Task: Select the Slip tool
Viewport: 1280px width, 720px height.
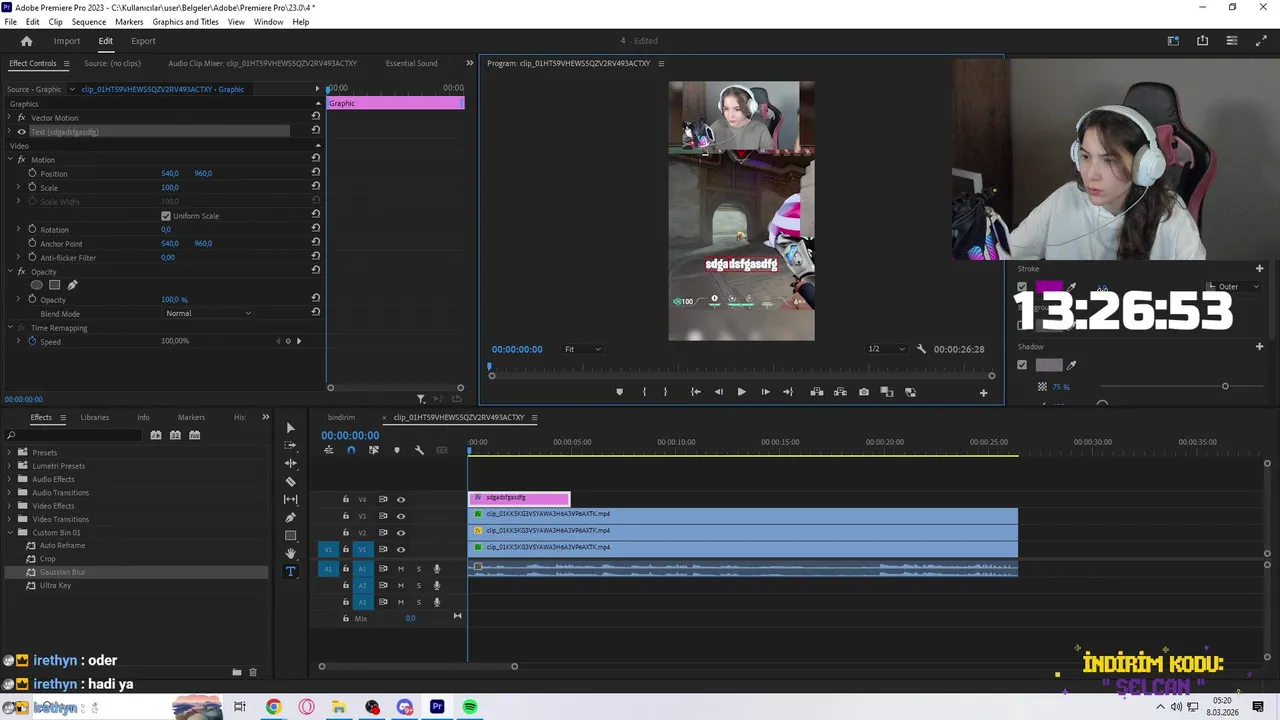Action: 290,500
